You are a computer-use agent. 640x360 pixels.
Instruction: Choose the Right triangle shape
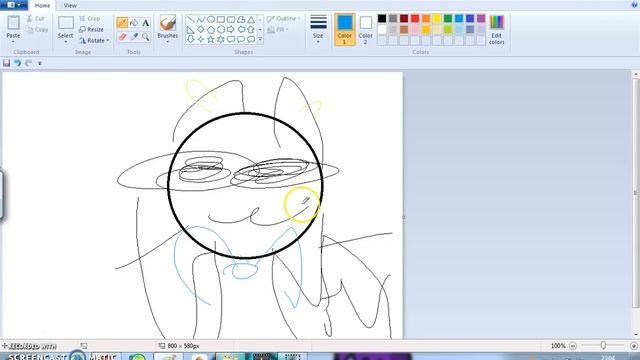click(x=191, y=29)
